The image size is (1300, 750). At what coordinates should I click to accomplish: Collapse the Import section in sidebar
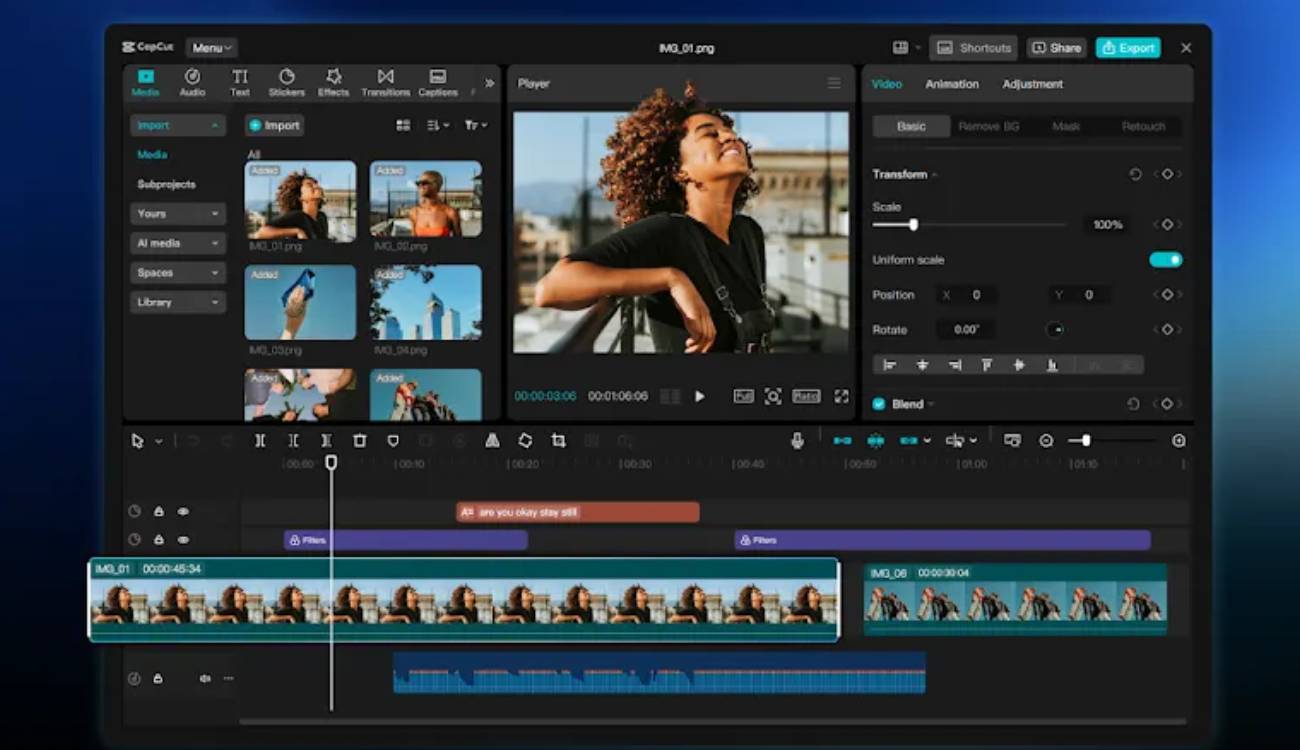click(x=178, y=126)
